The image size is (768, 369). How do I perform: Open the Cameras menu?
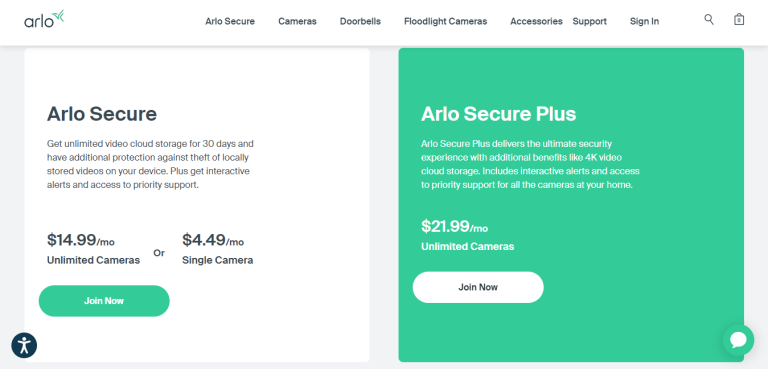tap(297, 22)
